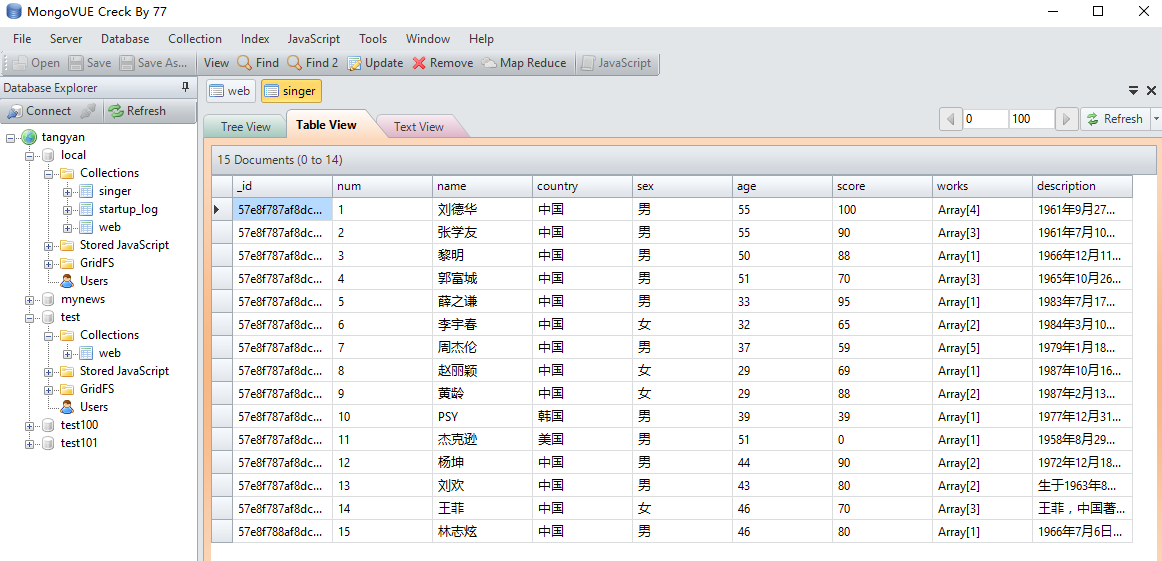Click the Find 2 toolbar button
The height and width of the screenshot is (561, 1162).
312,63
